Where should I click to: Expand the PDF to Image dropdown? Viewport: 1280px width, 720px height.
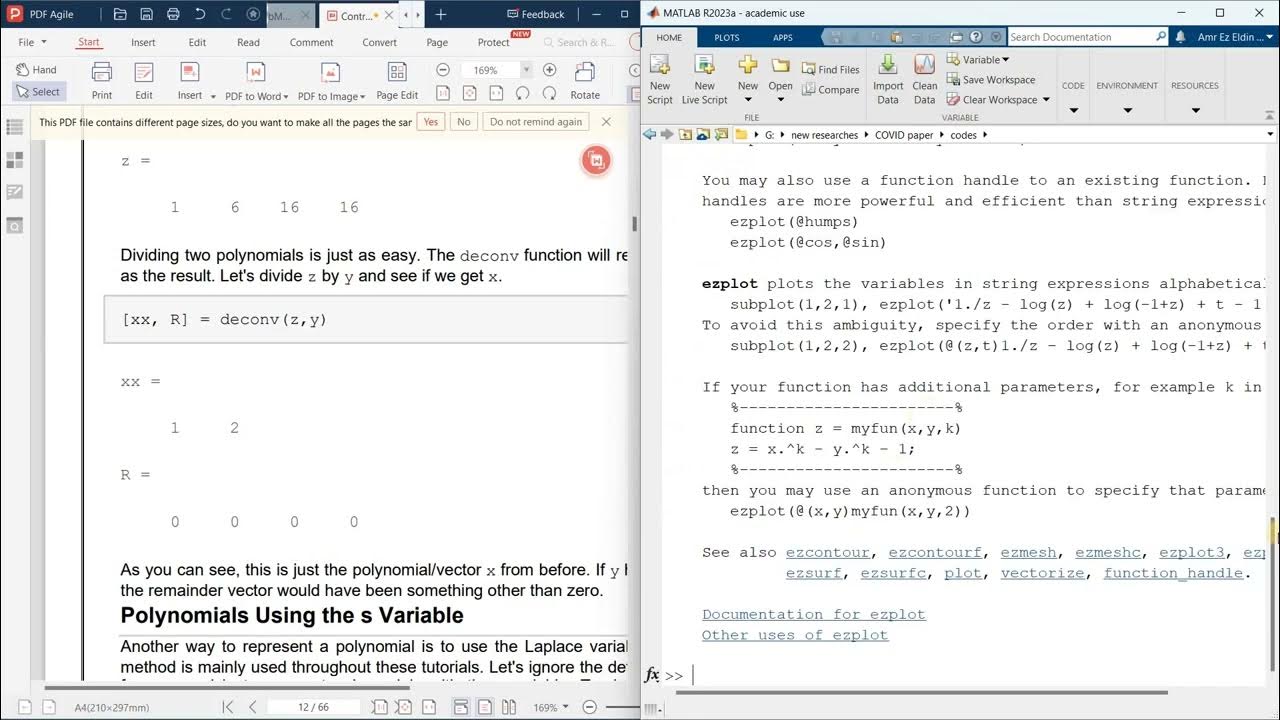pyautogui.click(x=362, y=96)
